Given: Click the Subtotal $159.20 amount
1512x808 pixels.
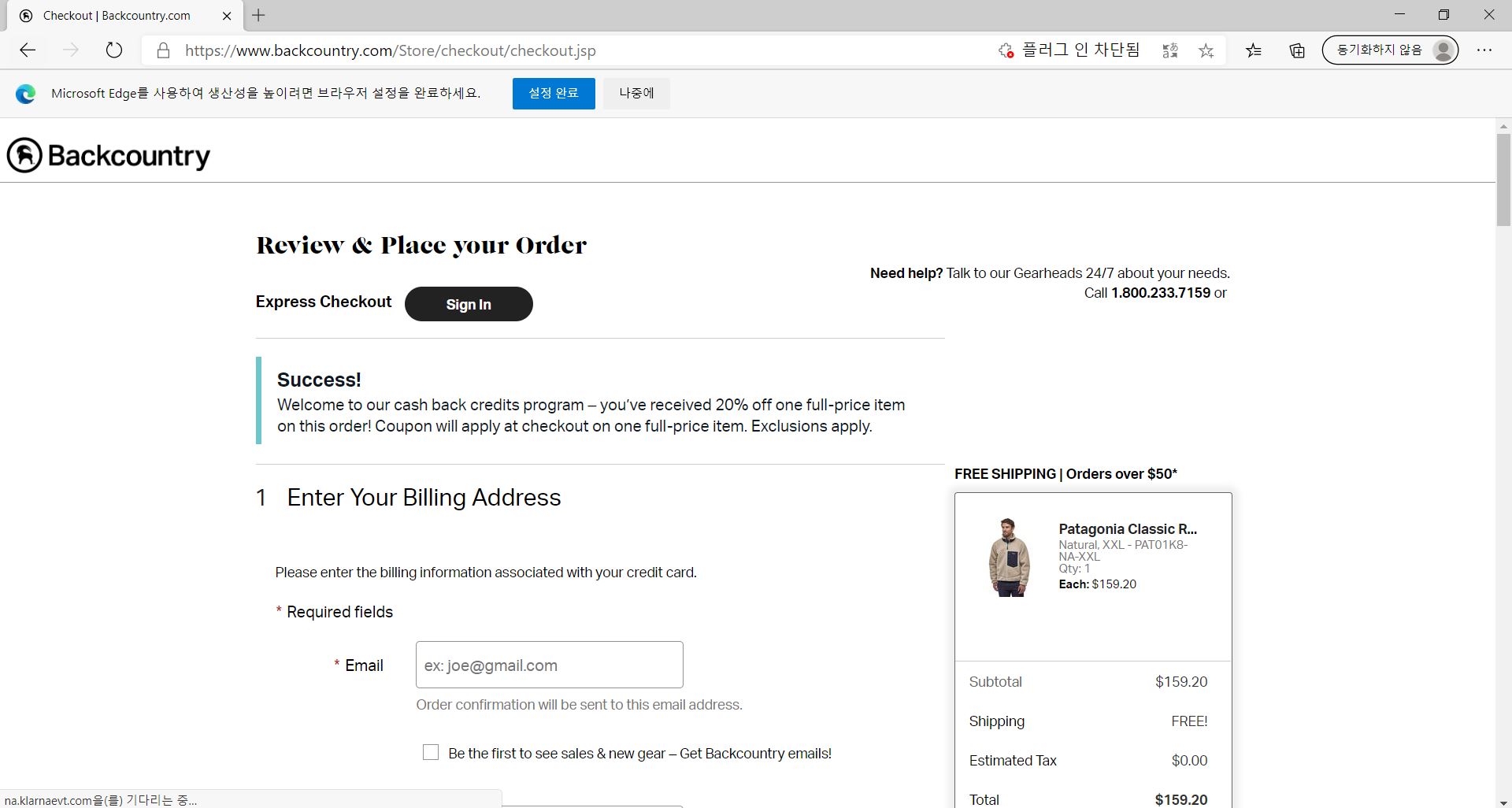Looking at the screenshot, I should pos(1181,682).
